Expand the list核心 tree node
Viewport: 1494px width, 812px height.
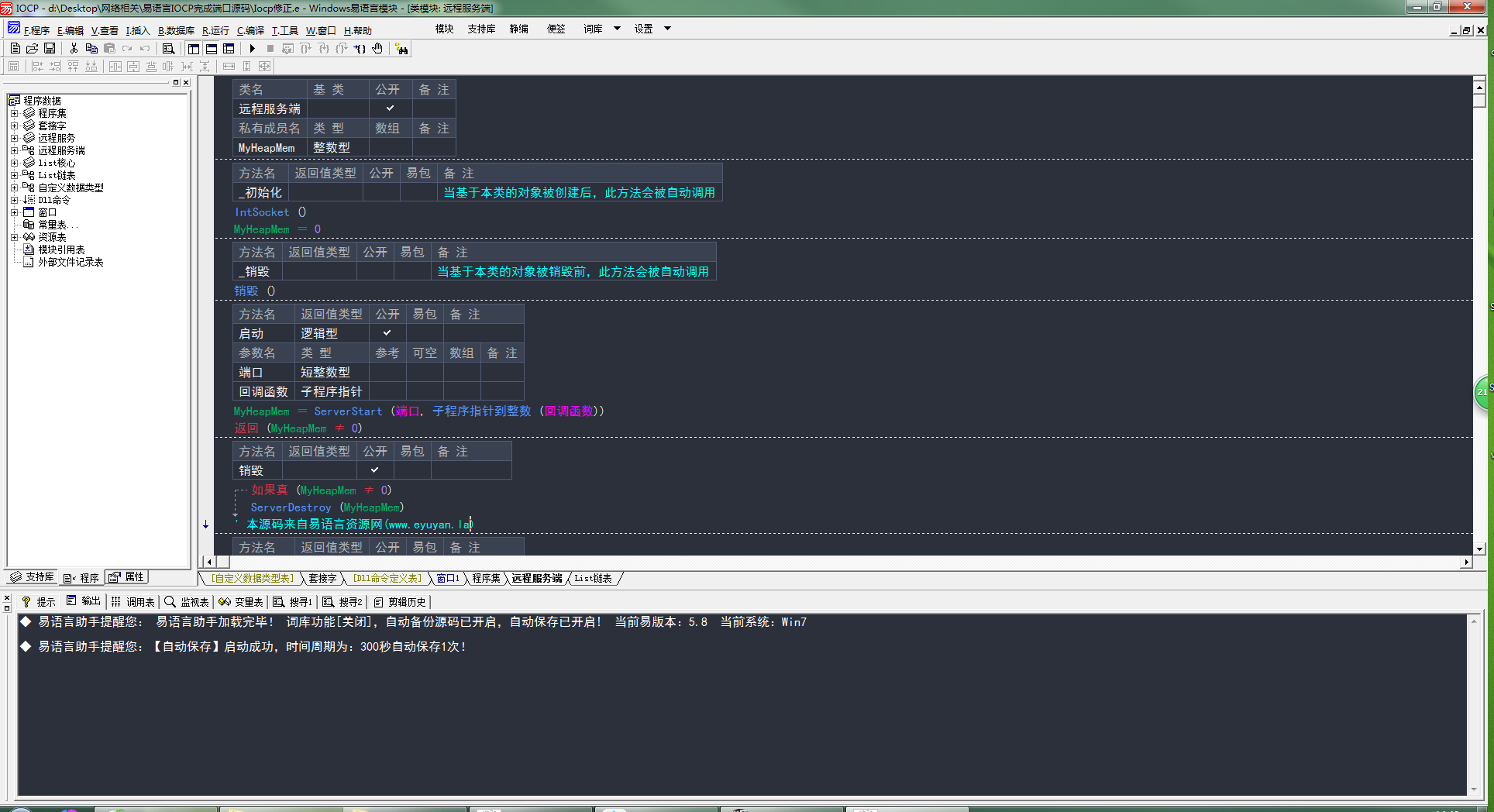click(x=14, y=163)
